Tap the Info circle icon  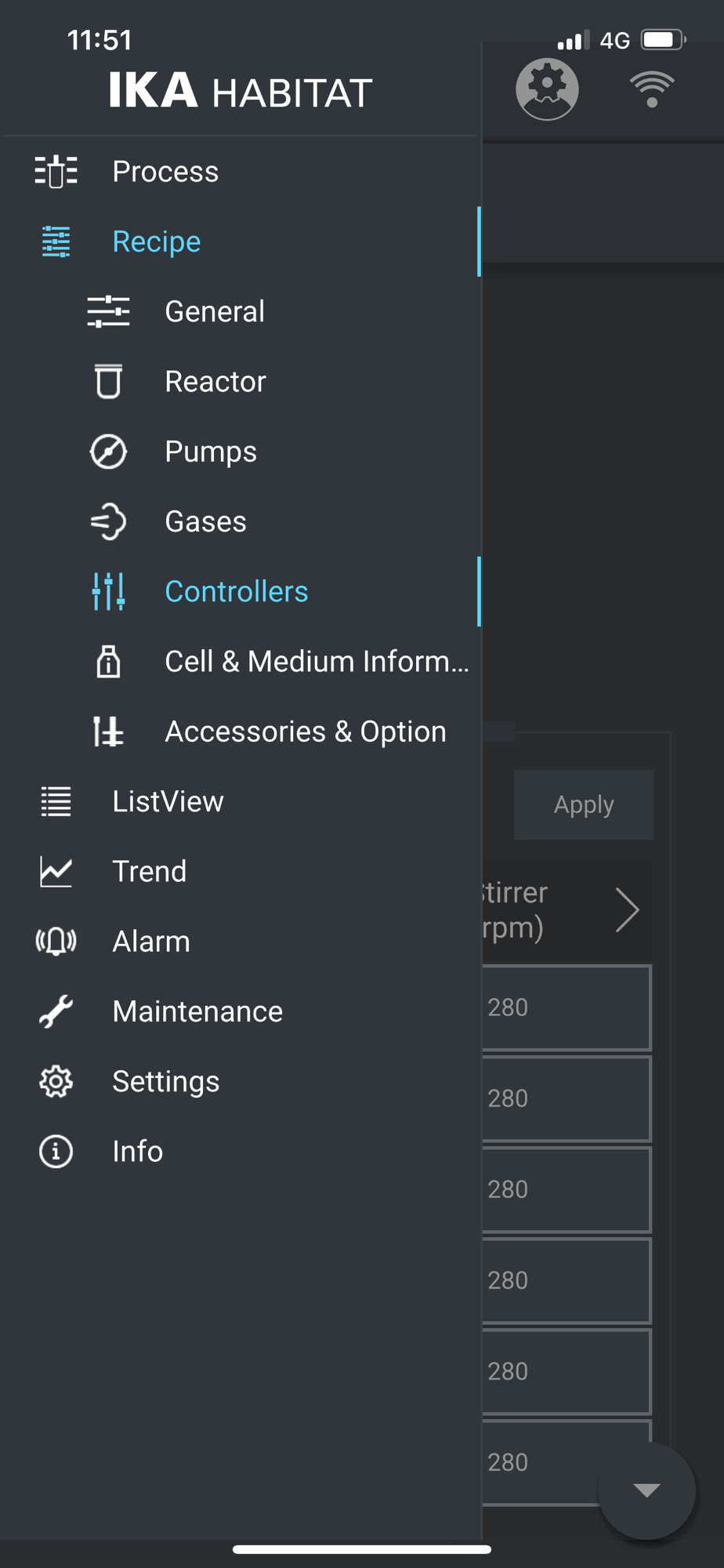click(56, 1152)
